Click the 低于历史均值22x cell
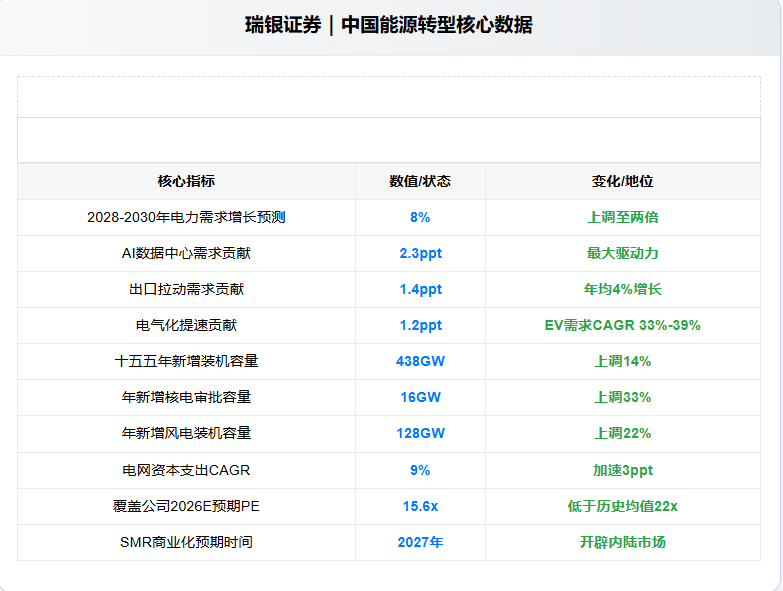The height and width of the screenshot is (591, 783). [x=623, y=506]
